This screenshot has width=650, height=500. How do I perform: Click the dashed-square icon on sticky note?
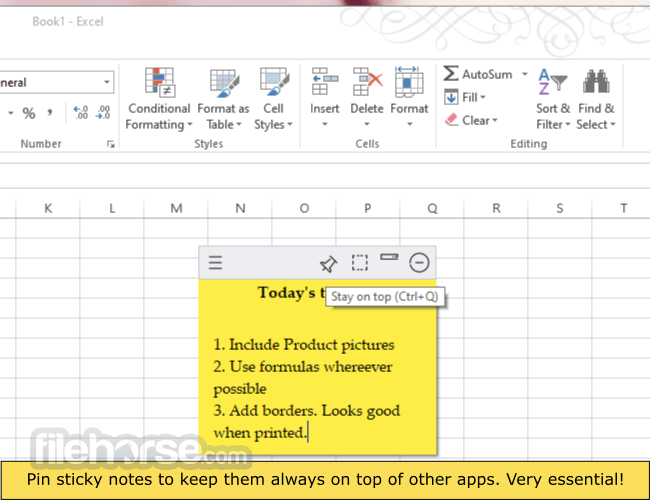tap(359, 263)
